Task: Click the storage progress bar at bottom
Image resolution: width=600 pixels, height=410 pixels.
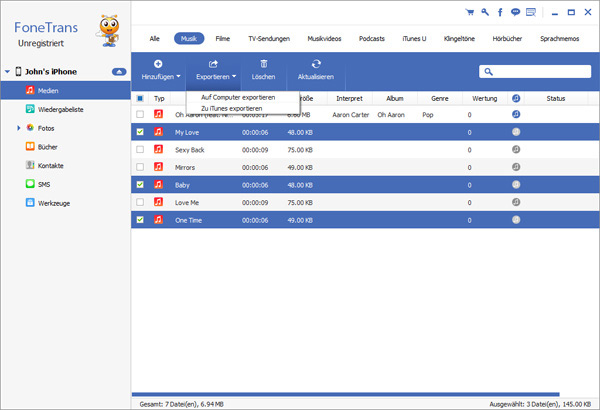Action: tap(345, 394)
